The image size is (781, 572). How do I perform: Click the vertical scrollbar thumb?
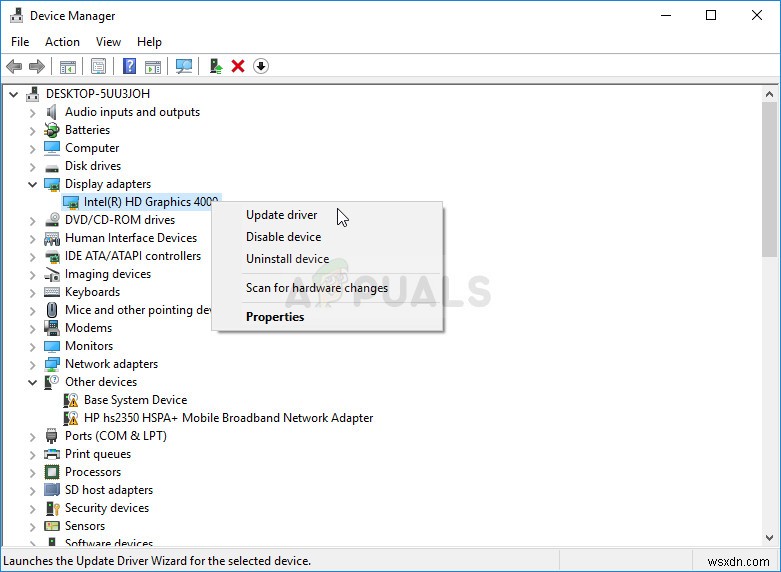tap(770, 179)
